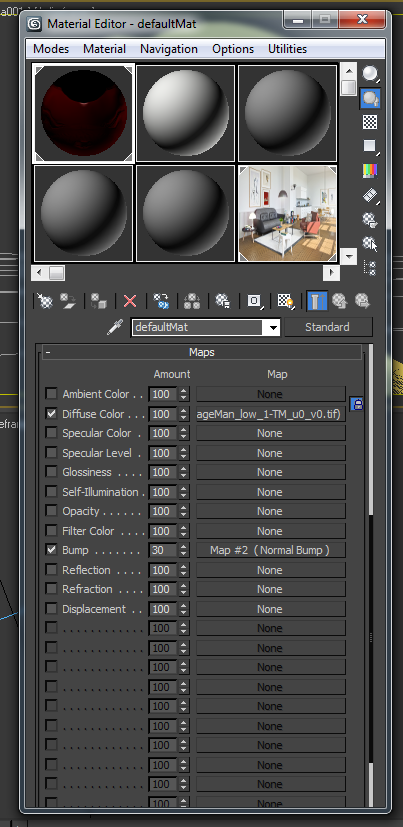Click the Ambient Color None map button
Image resolution: width=403 pixels, height=827 pixels.
tap(271, 394)
